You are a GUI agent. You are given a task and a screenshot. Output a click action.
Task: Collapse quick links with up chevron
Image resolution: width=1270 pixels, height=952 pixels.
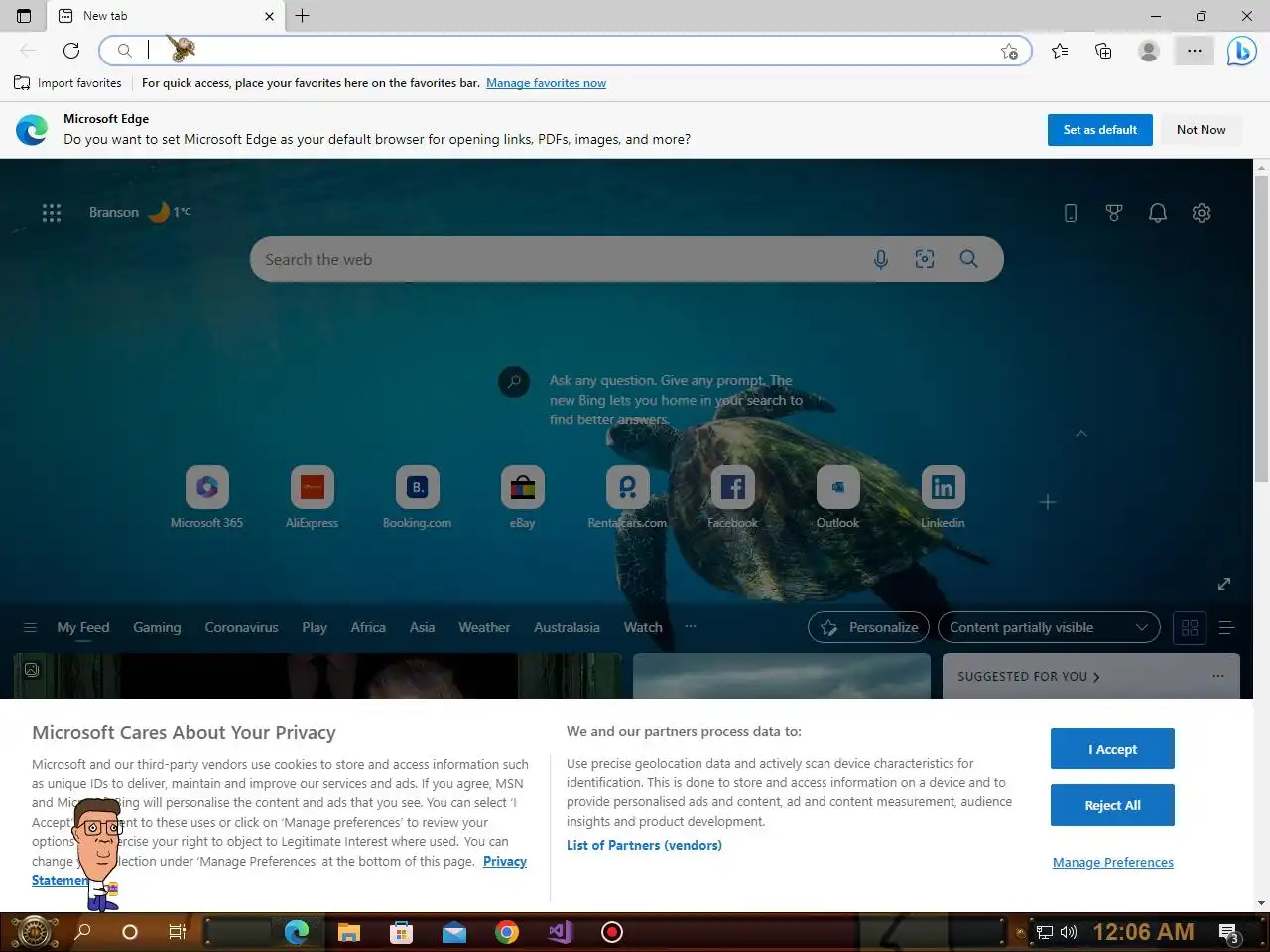[x=1081, y=434]
